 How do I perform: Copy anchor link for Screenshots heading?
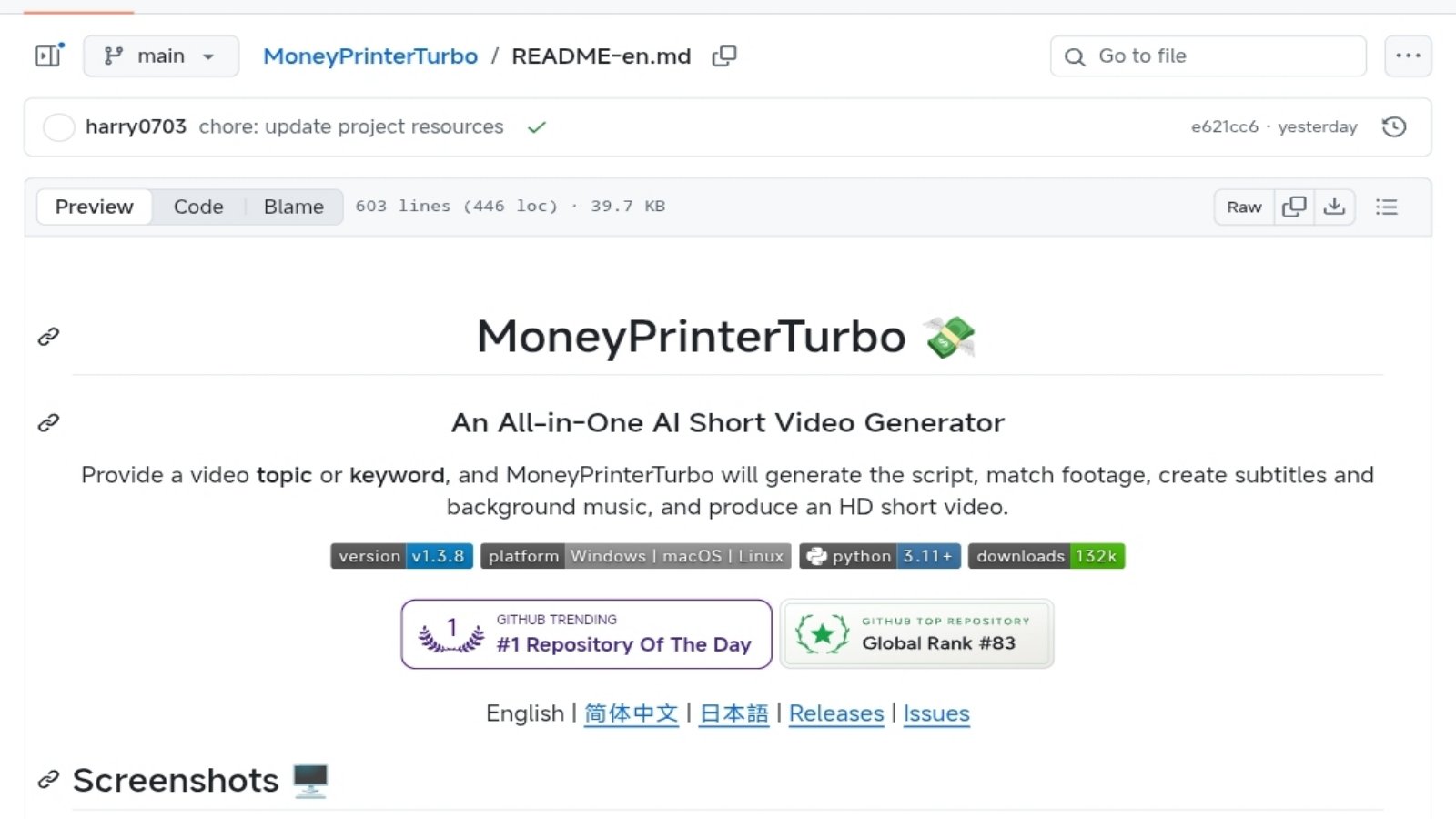tap(48, 780)
